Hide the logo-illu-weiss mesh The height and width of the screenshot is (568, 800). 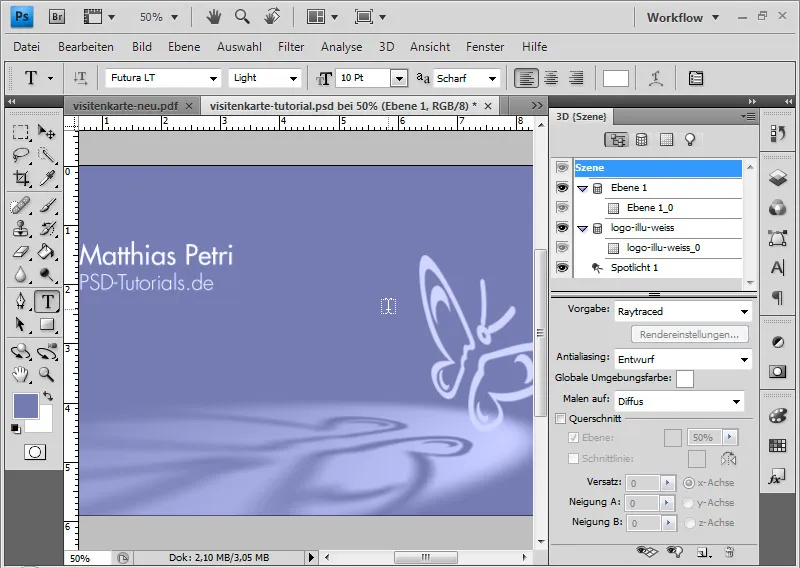(x=562, y=228)
